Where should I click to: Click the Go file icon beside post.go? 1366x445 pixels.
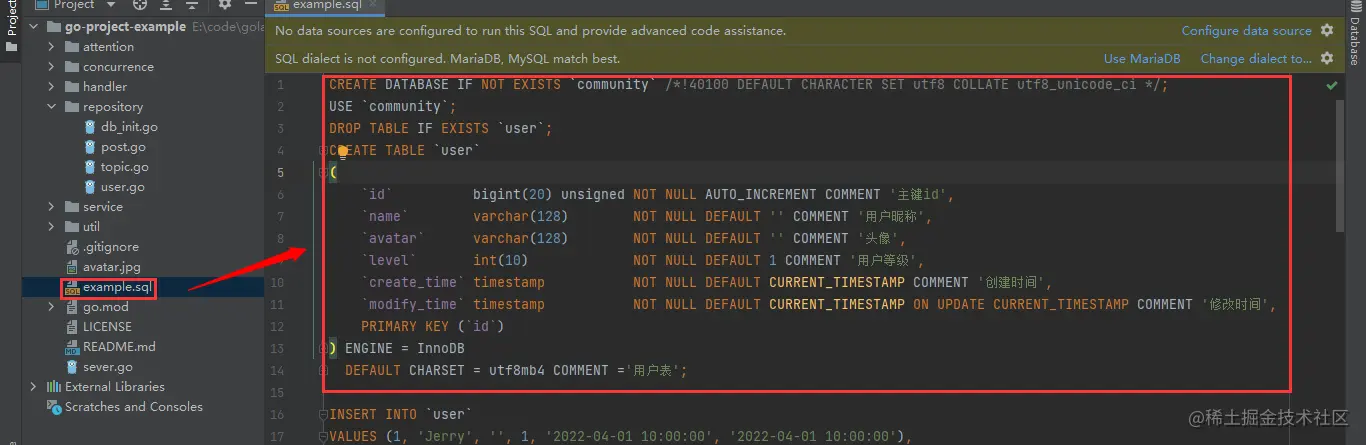[90, 147]
